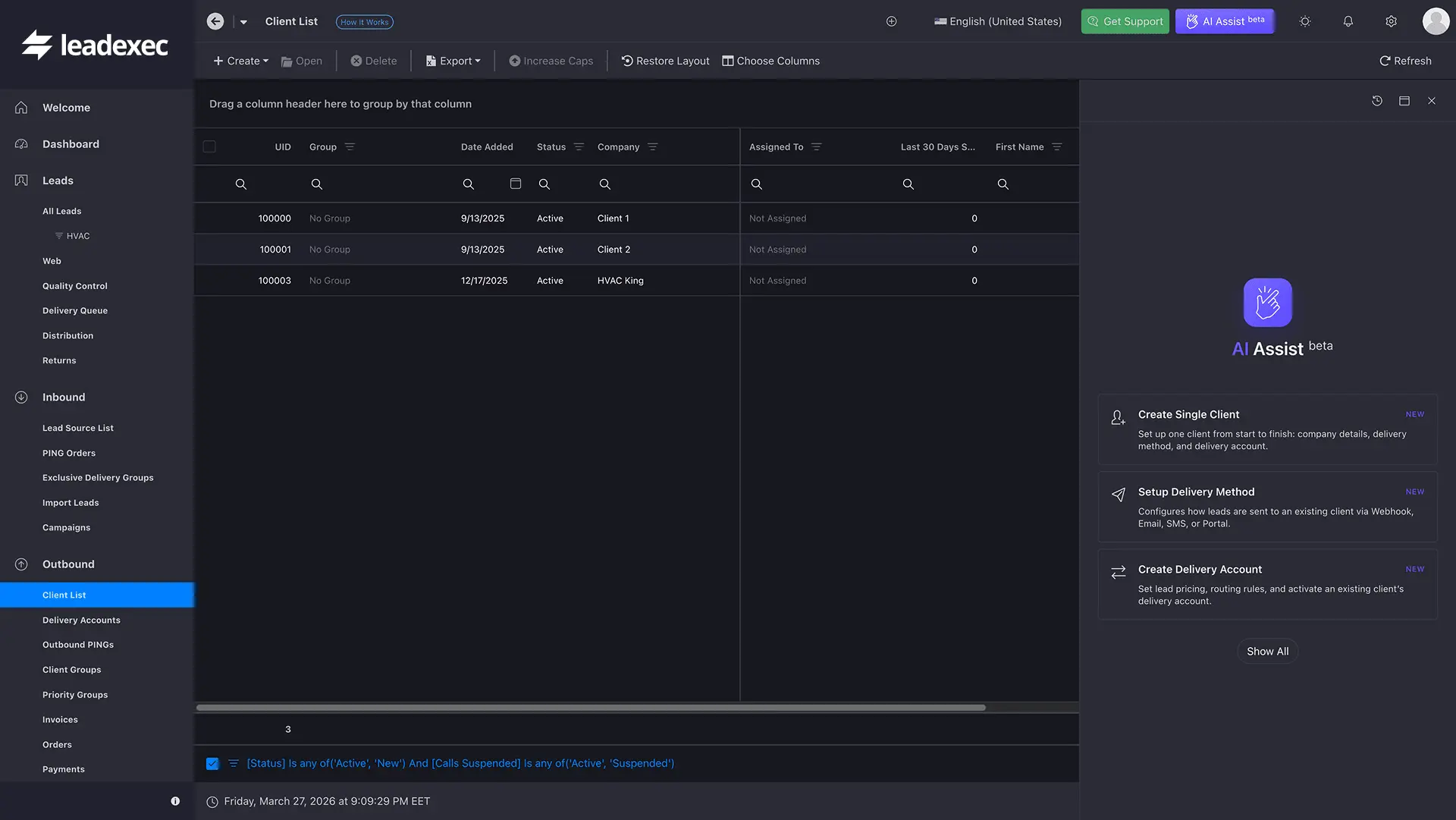1456x820 pixels.
Task: Open the First Name column filter icon
Action: [1056, 146]
